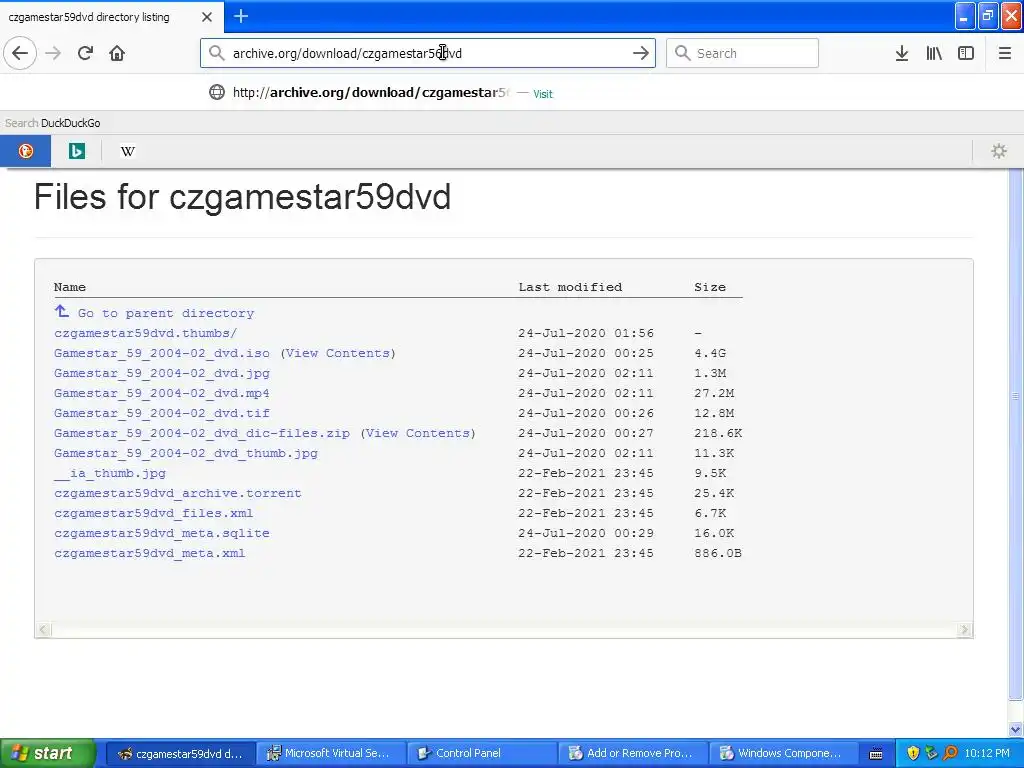The image size is (1024, 768).
Task: Click the Visit suggestion link
Action: point(543,94)
